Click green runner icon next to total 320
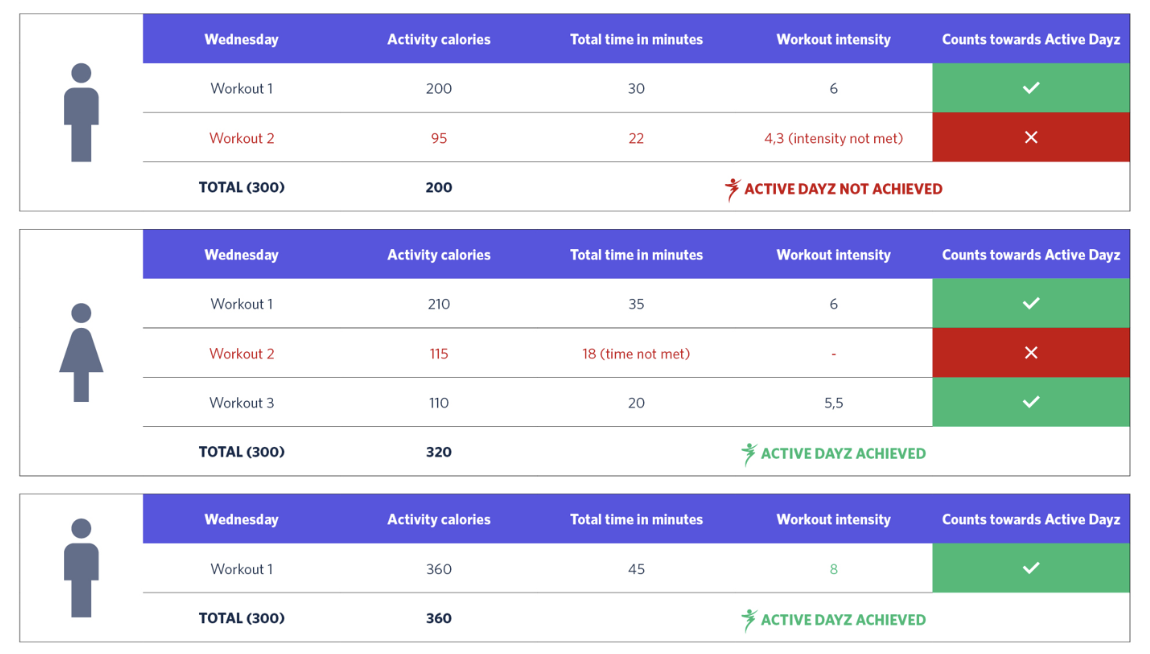Viewport: 1150px width, 654px height. [x=748, y=454]
